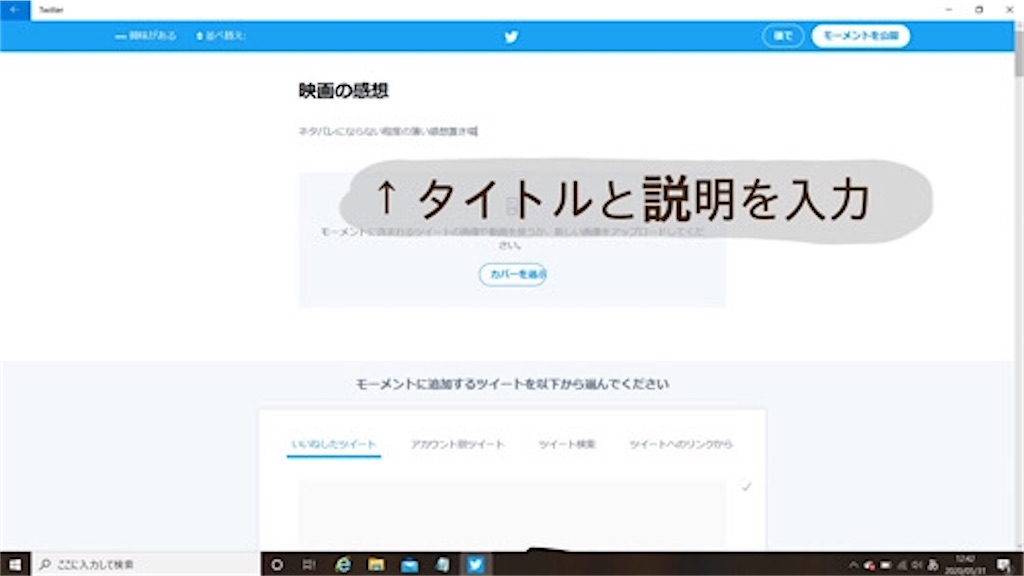Click the volume speaker icon in tray
This screenshot has width=1024, height=576.
pos(917,565)
